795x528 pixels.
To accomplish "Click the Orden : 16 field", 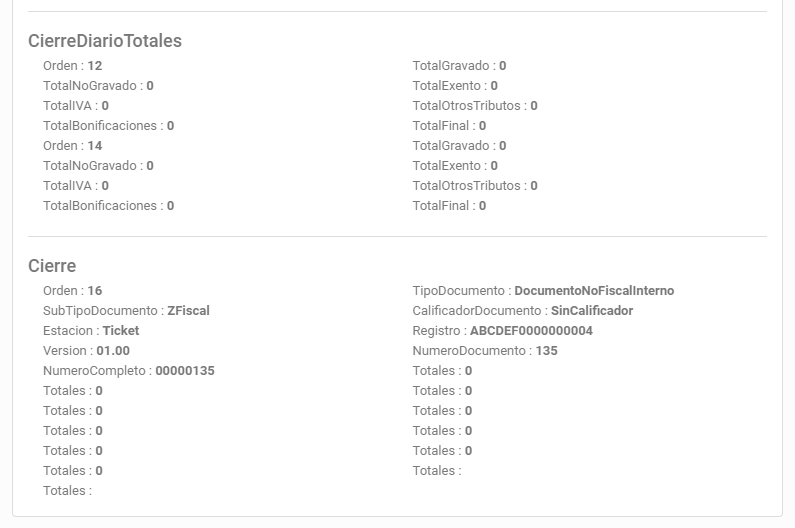I will click(x=73, y=291).
